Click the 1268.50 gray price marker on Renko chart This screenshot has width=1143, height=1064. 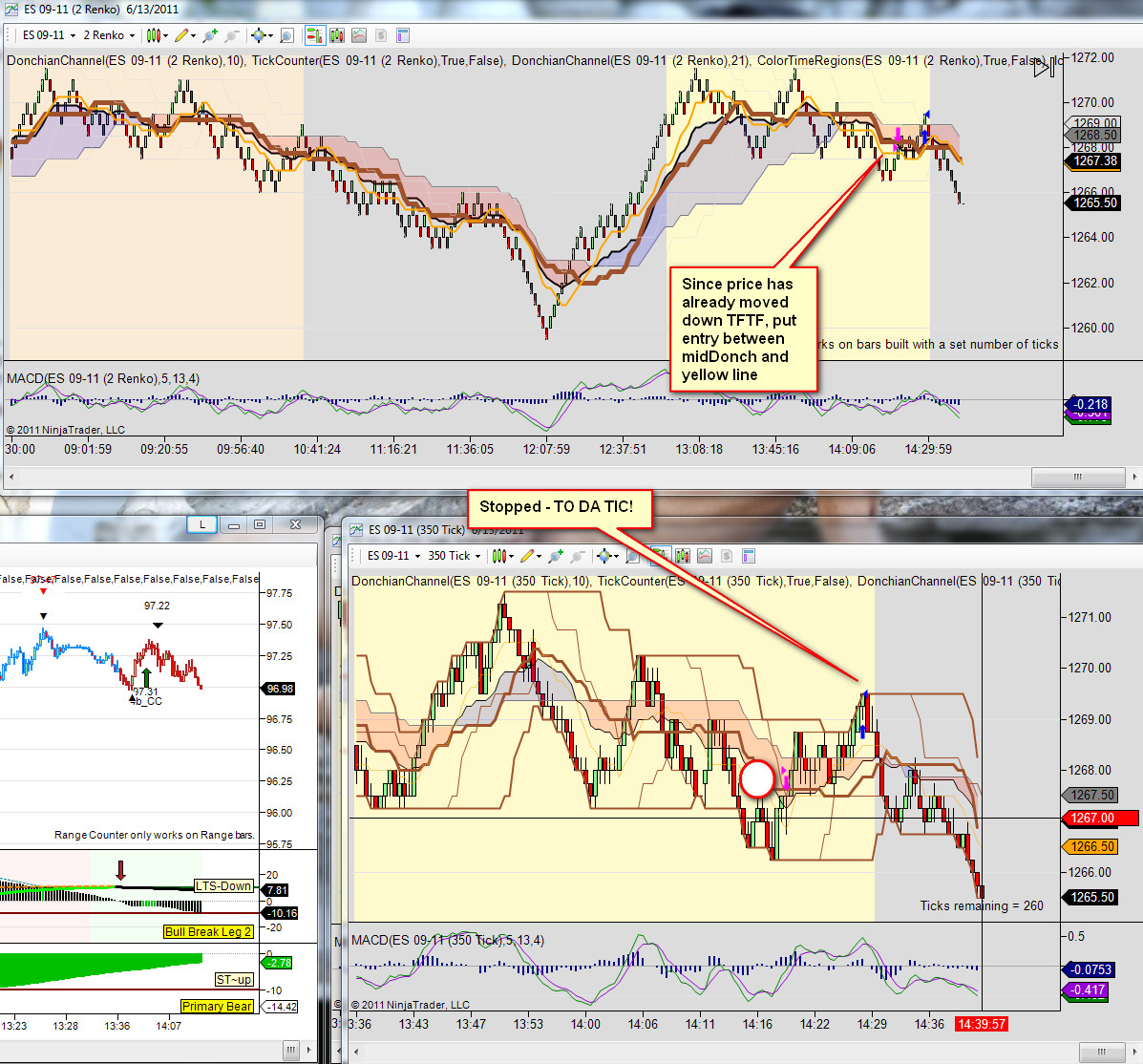(1093, 135)
